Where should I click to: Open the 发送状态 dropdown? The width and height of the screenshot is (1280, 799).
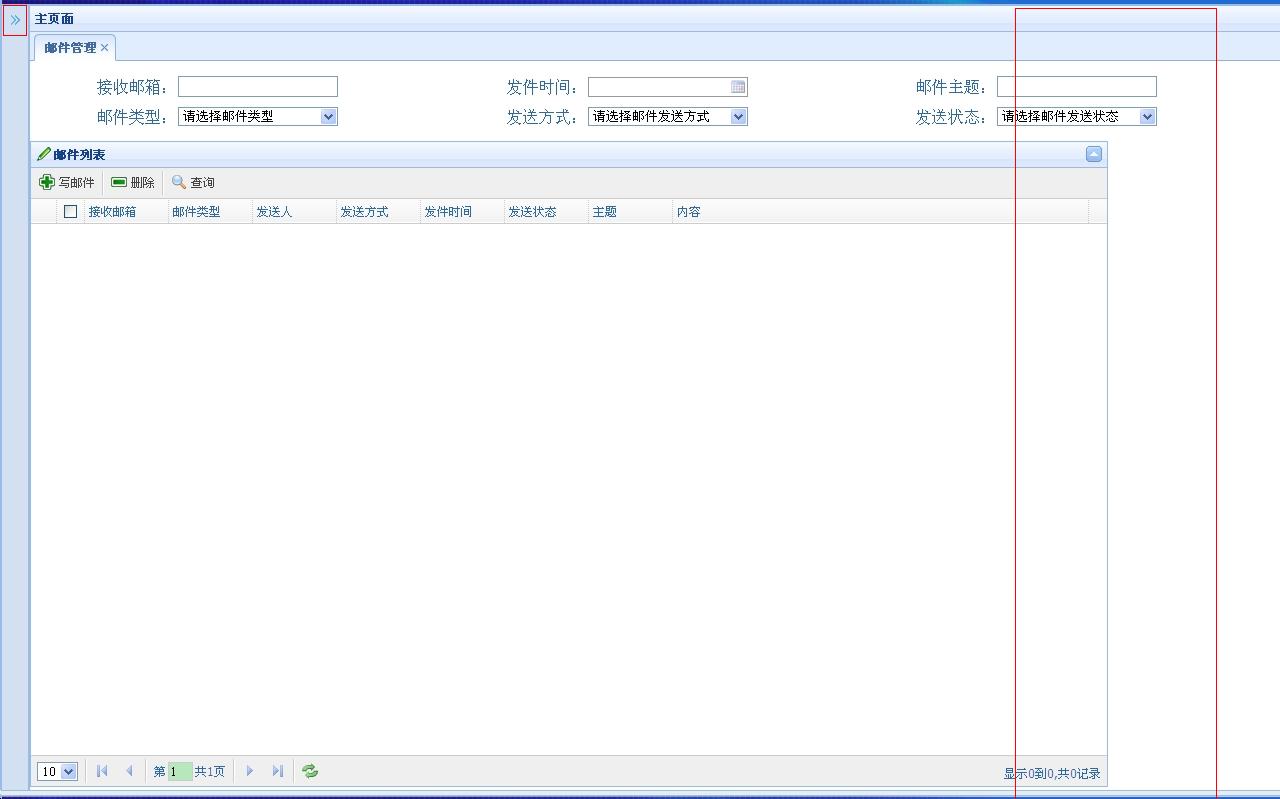click(1076, 116)
